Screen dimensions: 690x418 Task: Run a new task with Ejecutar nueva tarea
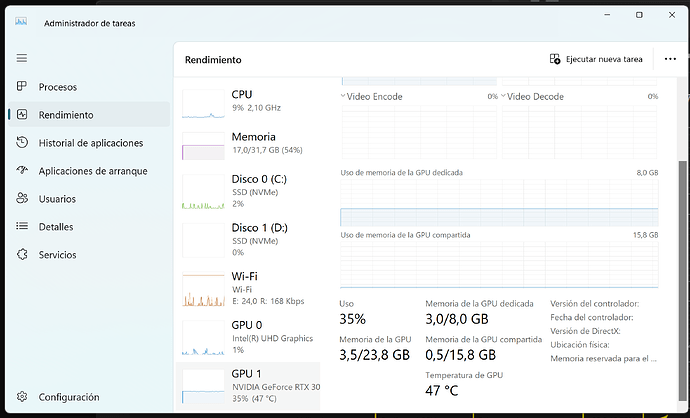pos(596,59)
